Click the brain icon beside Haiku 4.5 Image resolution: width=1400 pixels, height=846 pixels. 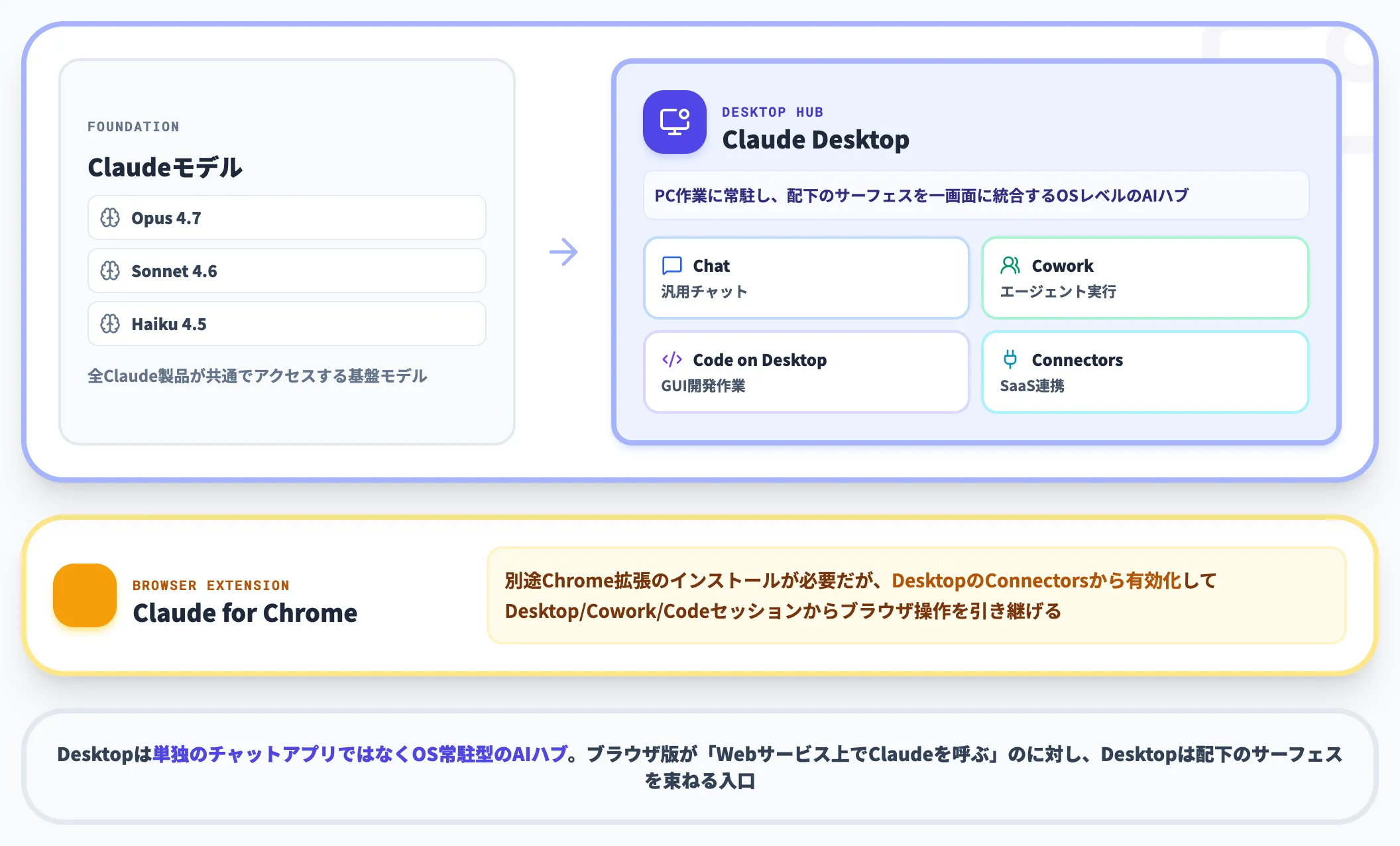(110, 324)
